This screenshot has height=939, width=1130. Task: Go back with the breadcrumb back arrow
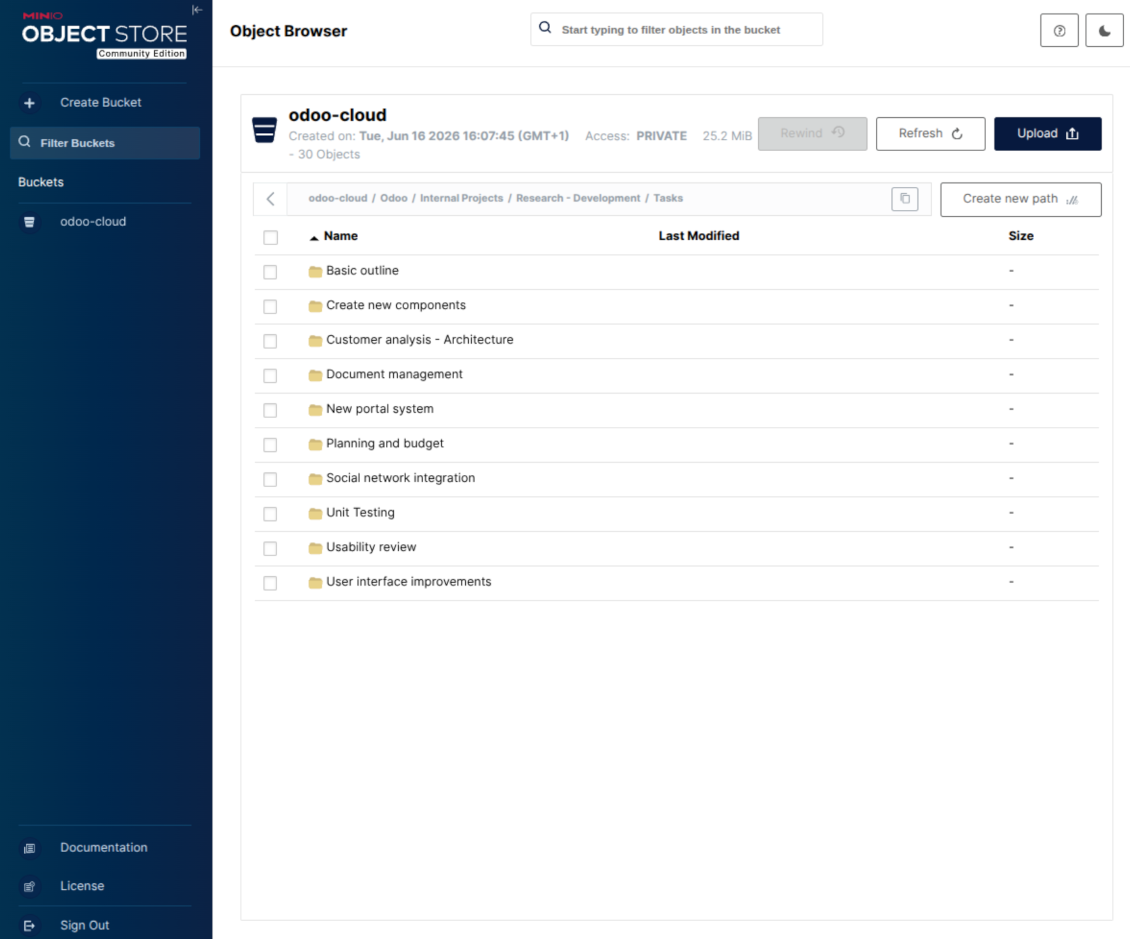coord(270,199)
